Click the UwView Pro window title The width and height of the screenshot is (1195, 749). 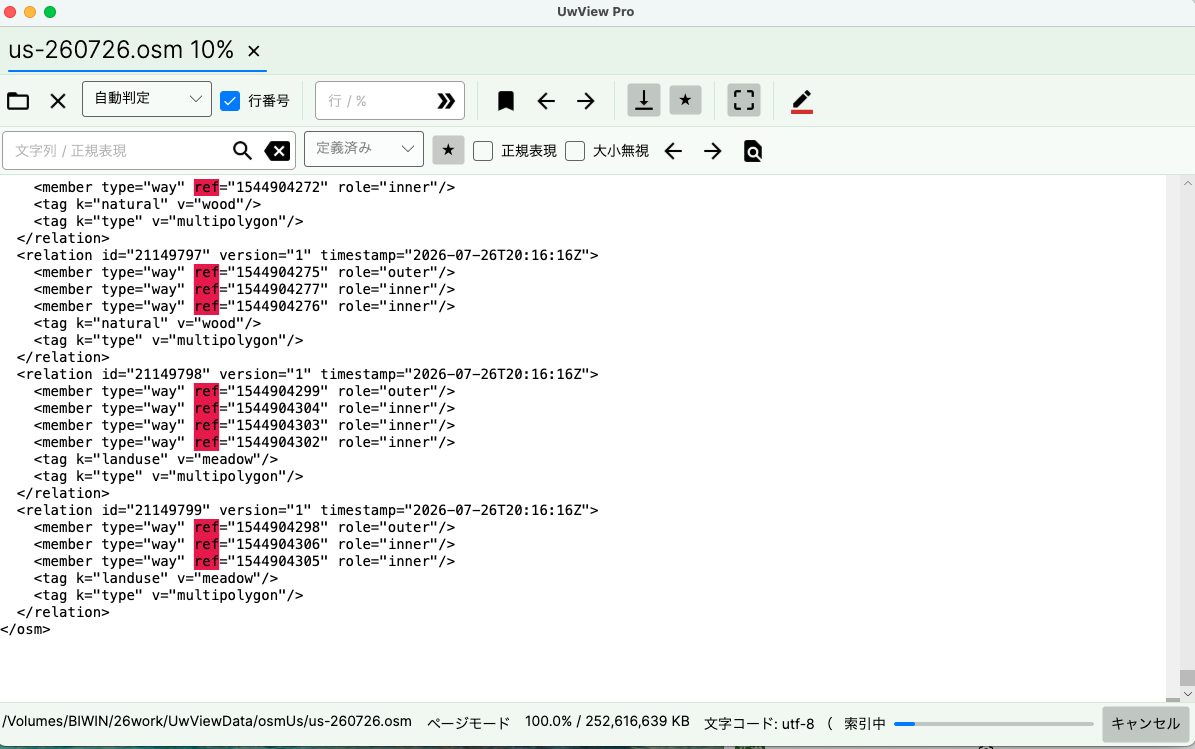point(595,11)
